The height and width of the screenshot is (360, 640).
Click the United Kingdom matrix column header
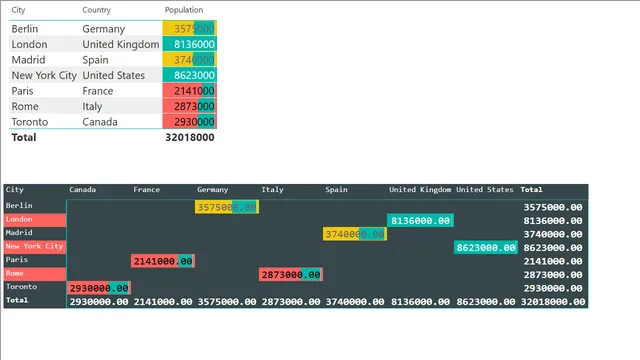click(x=420, y=190)
